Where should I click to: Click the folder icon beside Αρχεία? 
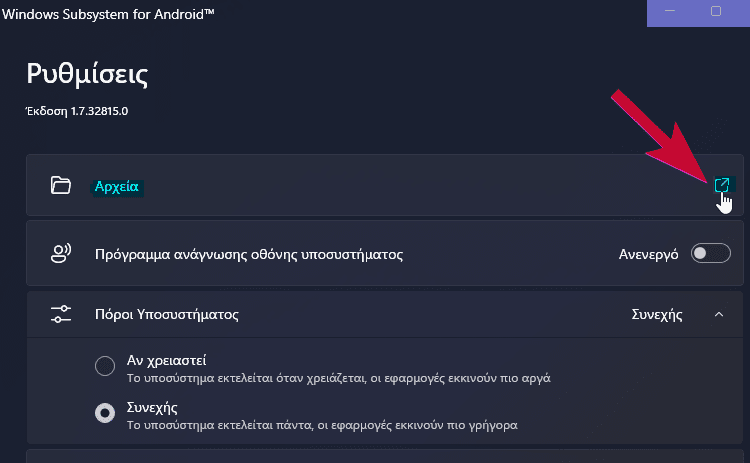(61, 185)
